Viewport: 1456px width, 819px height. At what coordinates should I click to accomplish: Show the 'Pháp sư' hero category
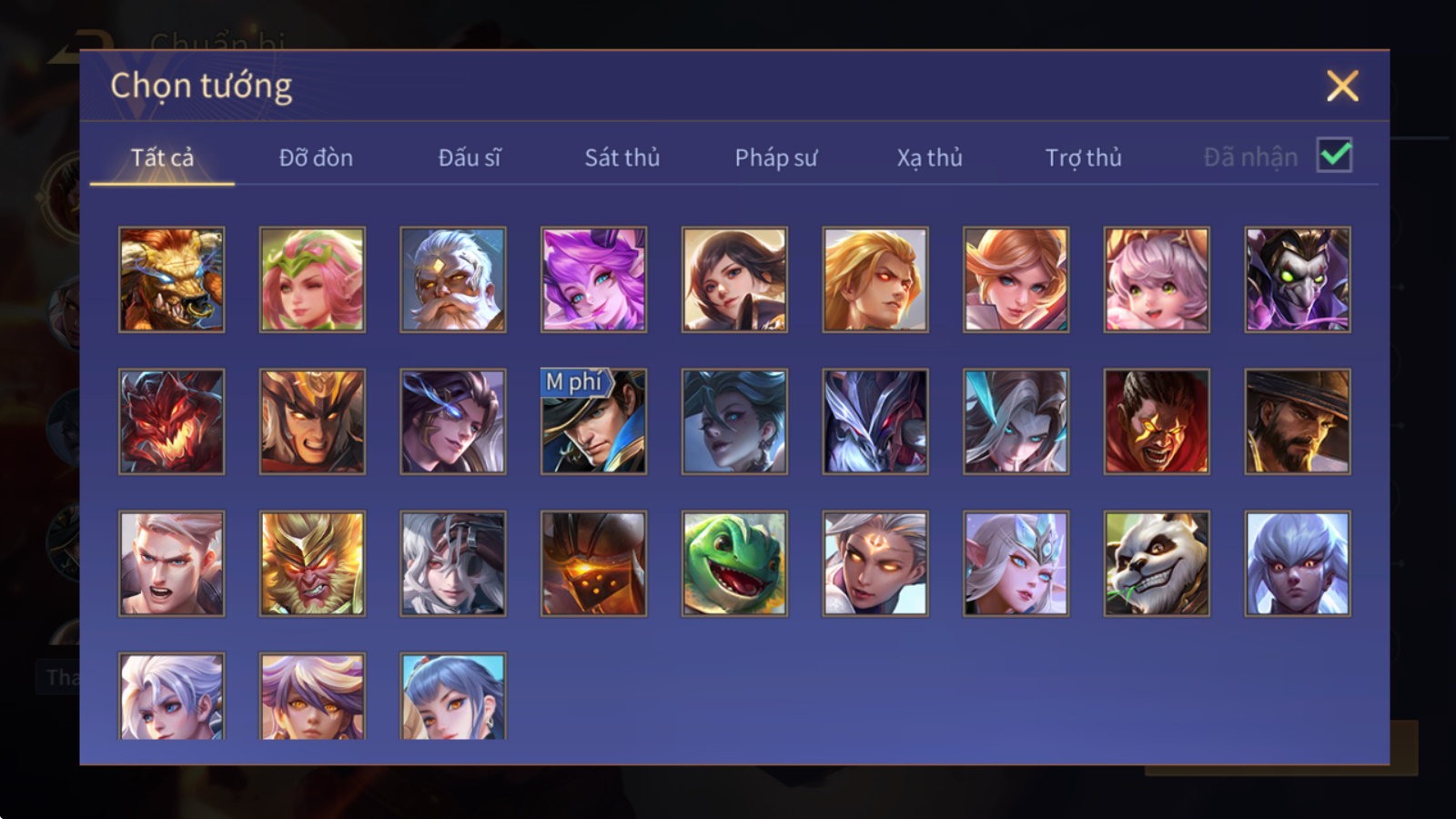click(776, 157)
